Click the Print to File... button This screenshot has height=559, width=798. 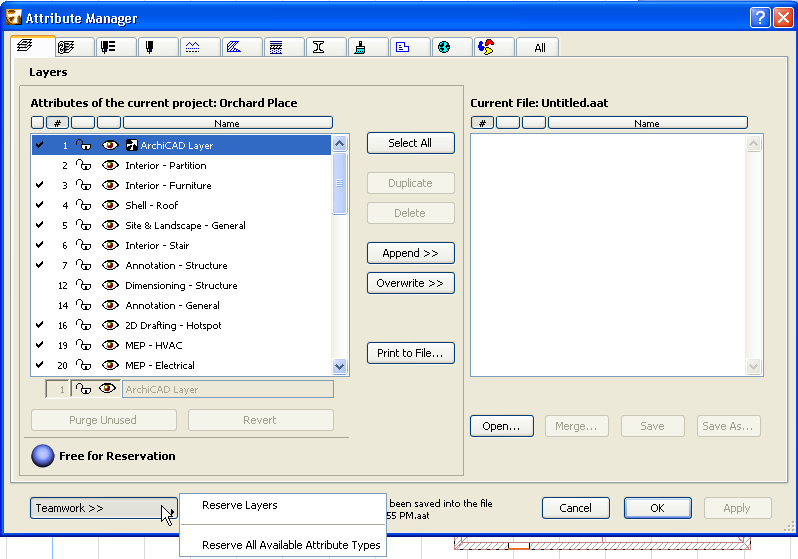point(411,353)
